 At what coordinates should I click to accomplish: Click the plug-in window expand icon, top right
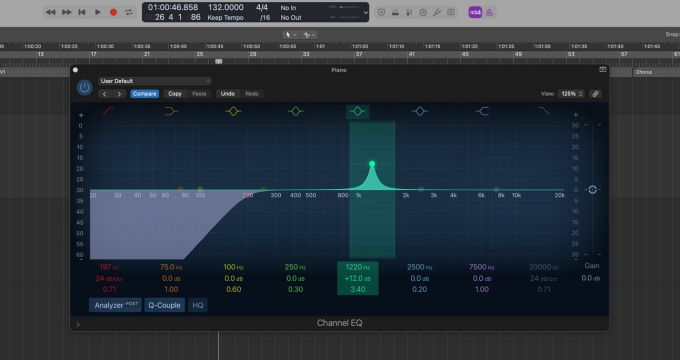coord(602,70)
